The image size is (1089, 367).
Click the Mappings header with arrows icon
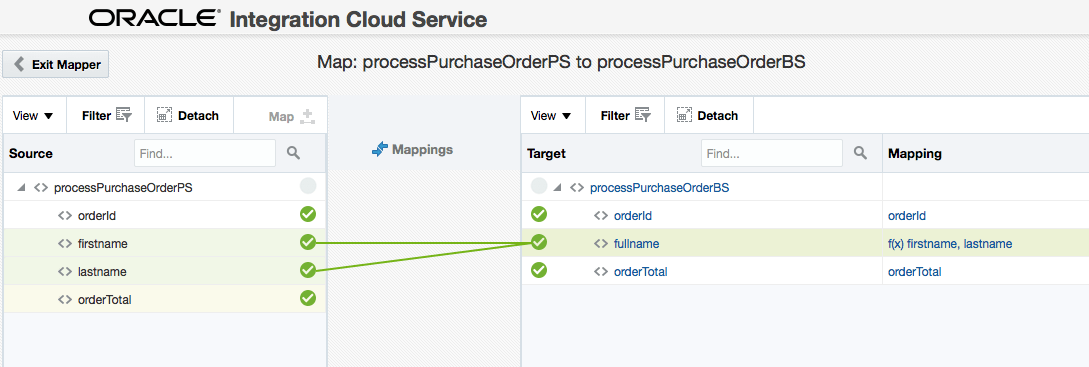(413, 149)
